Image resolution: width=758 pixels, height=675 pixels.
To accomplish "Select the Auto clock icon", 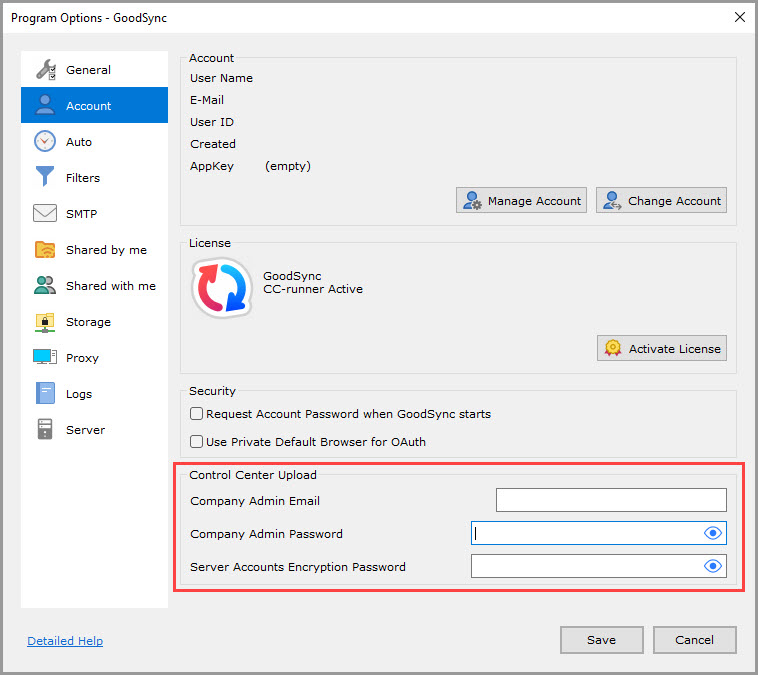I will pos(45,142).
